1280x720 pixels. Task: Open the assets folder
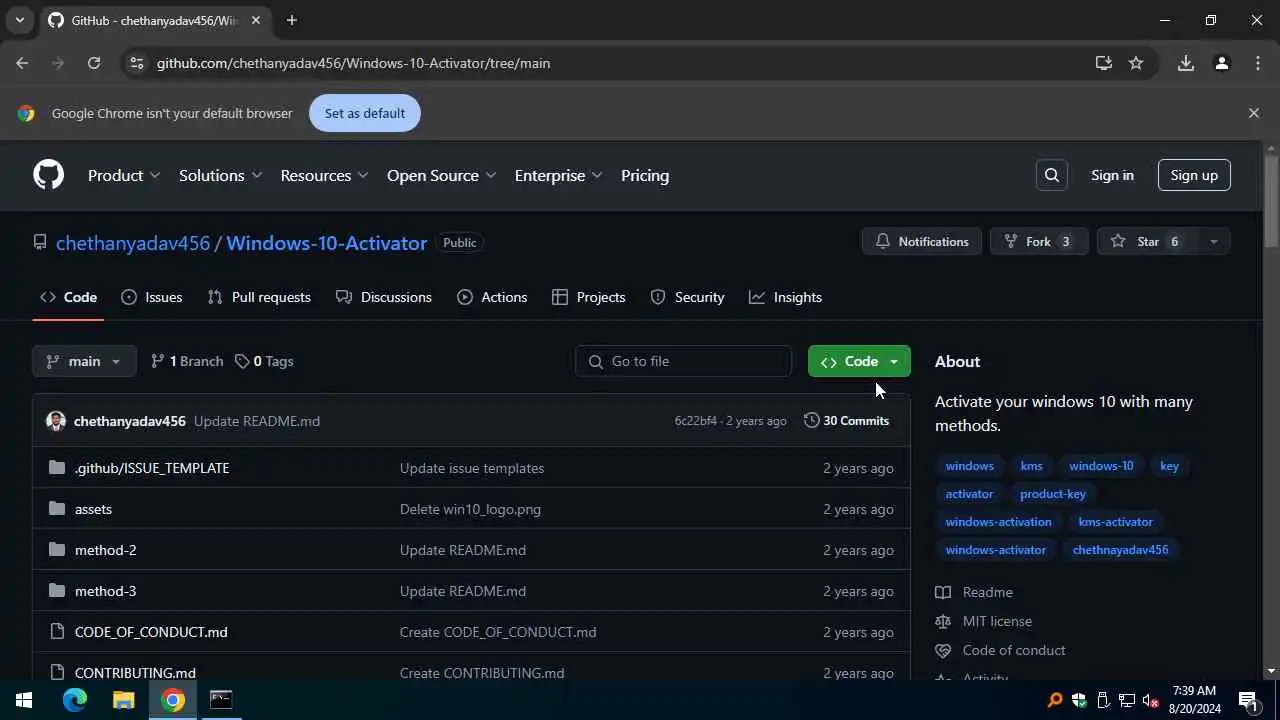pyautogui.click(x=93, y=509)
